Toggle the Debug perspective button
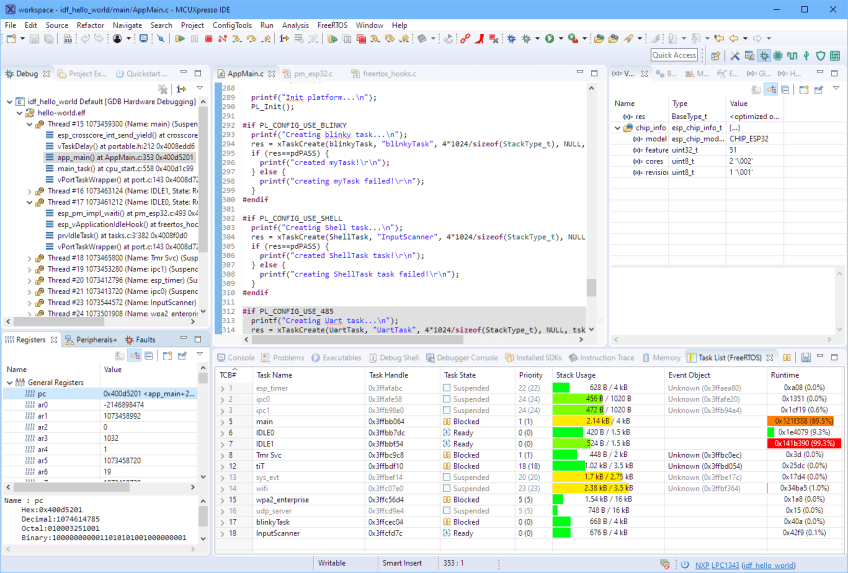The height and width of the screenshot is (573, 848). 764,55
